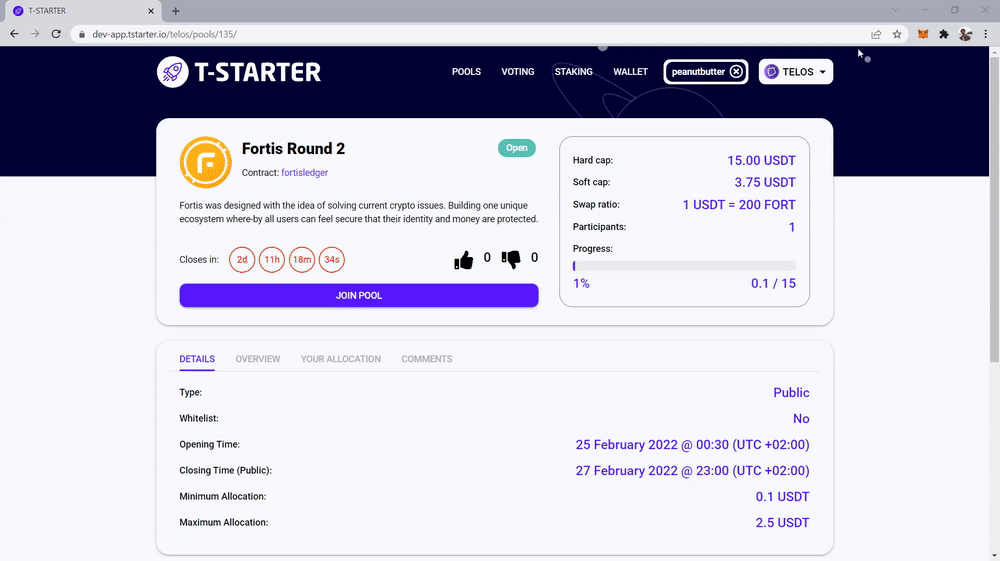This screenshot has width=1000, height=561.
Task: Click the 25 February 2022 opening time
Action: (692, 445)
